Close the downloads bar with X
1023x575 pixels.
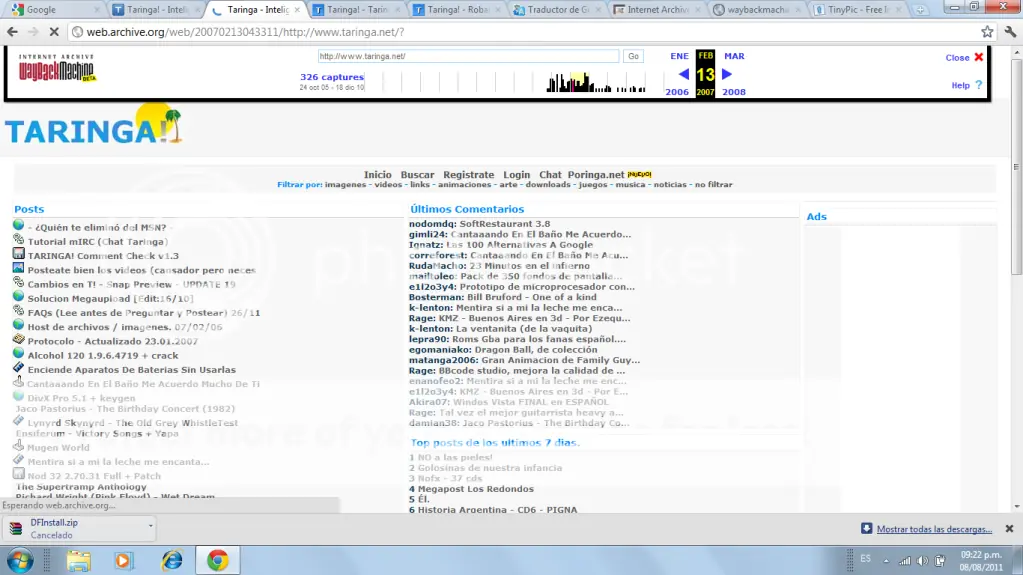click(x=1009, y=529)
